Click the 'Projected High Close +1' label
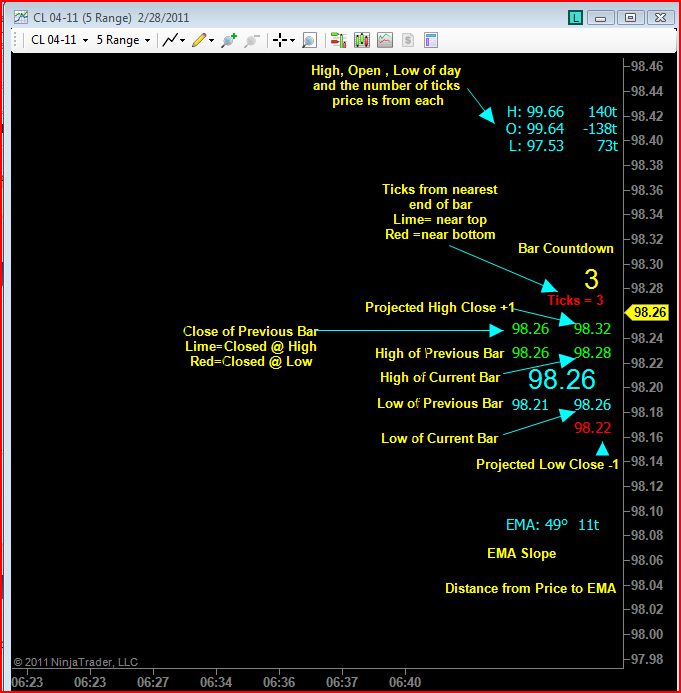The image size is (681, 693). point(440,307)
